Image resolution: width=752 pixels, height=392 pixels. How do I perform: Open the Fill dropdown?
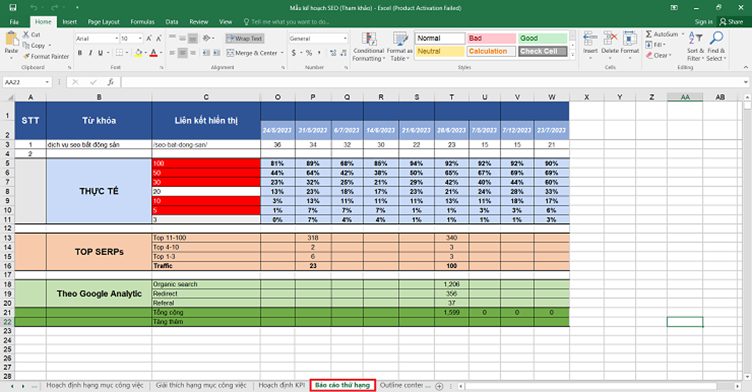657,45
